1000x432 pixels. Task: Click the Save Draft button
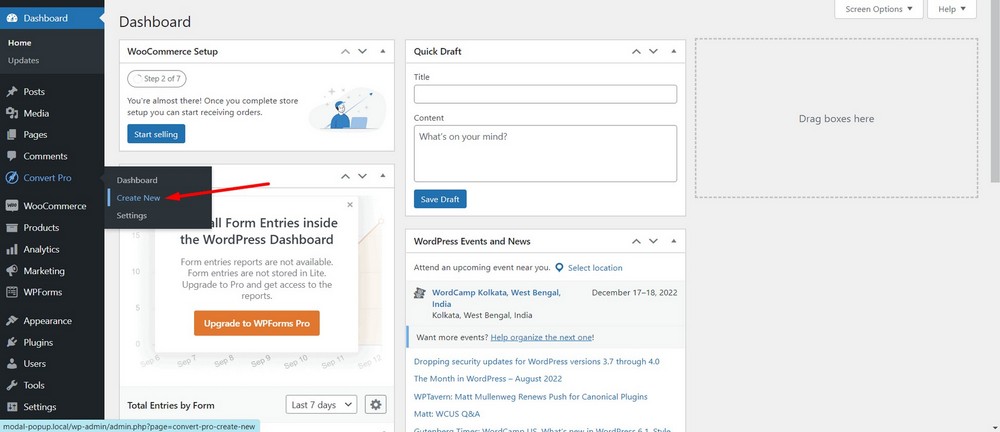pyautogui.click(x=440, y=199)
